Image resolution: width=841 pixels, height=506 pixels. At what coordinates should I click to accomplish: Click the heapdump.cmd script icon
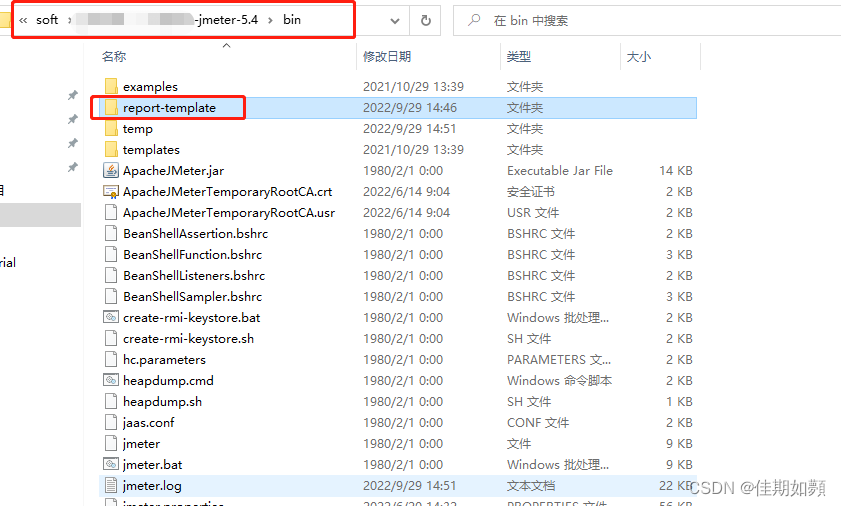(x=110, y=380)
